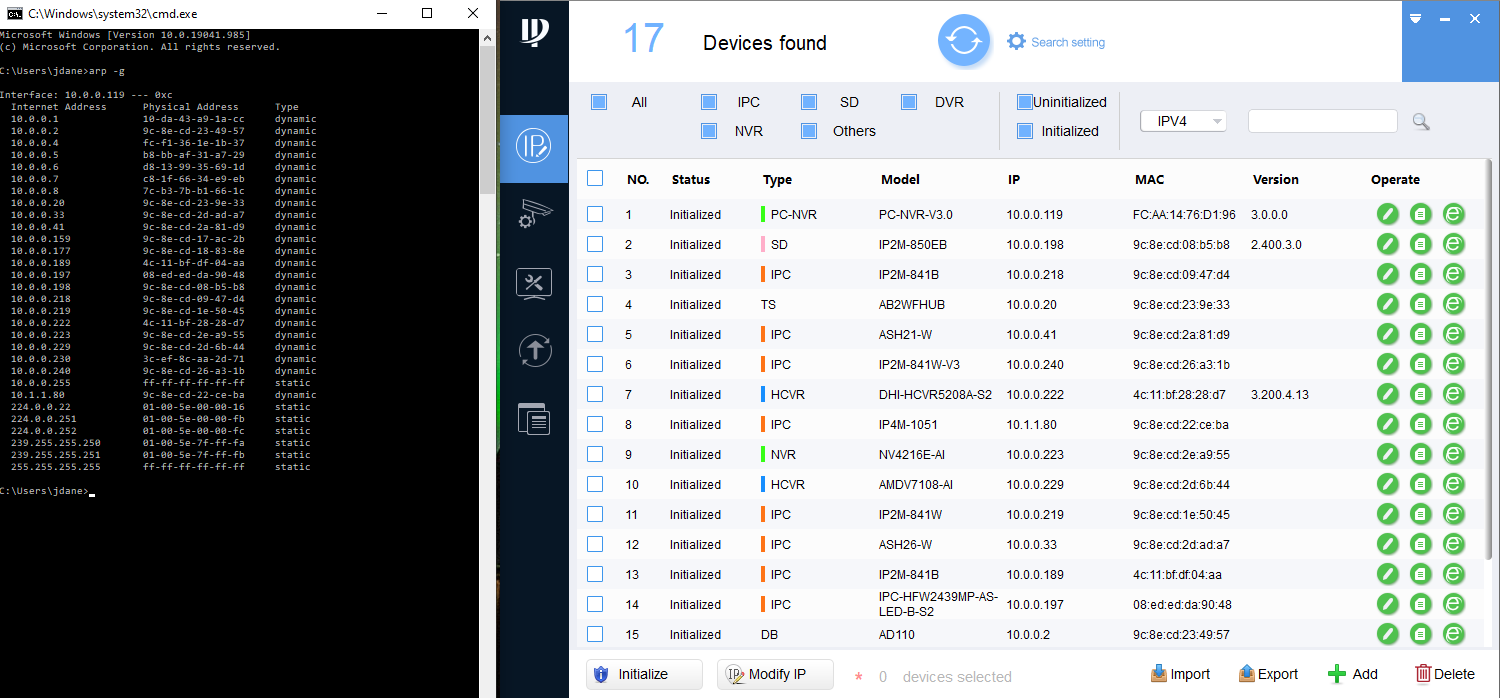Click the Add button
This screenshot has height=698, width=1500.
1352,674
